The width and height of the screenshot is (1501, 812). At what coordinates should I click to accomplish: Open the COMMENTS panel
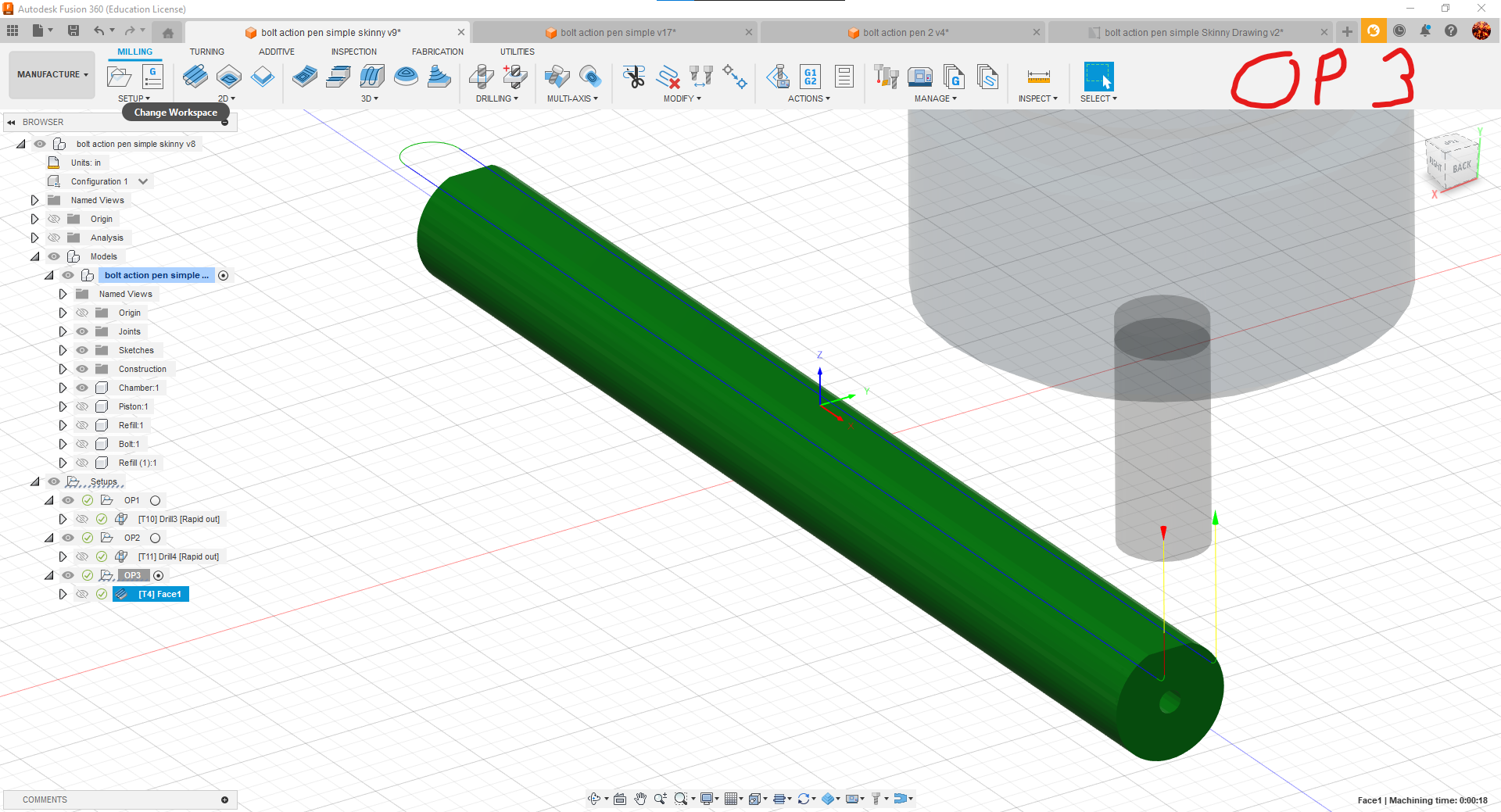tap(44, 799)
